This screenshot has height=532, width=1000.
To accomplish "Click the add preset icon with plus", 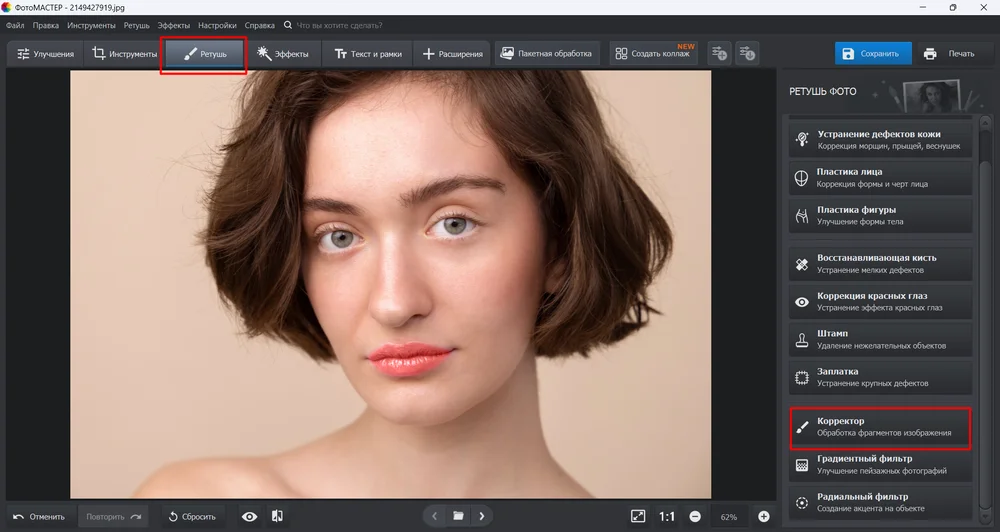I will point(719,54).
